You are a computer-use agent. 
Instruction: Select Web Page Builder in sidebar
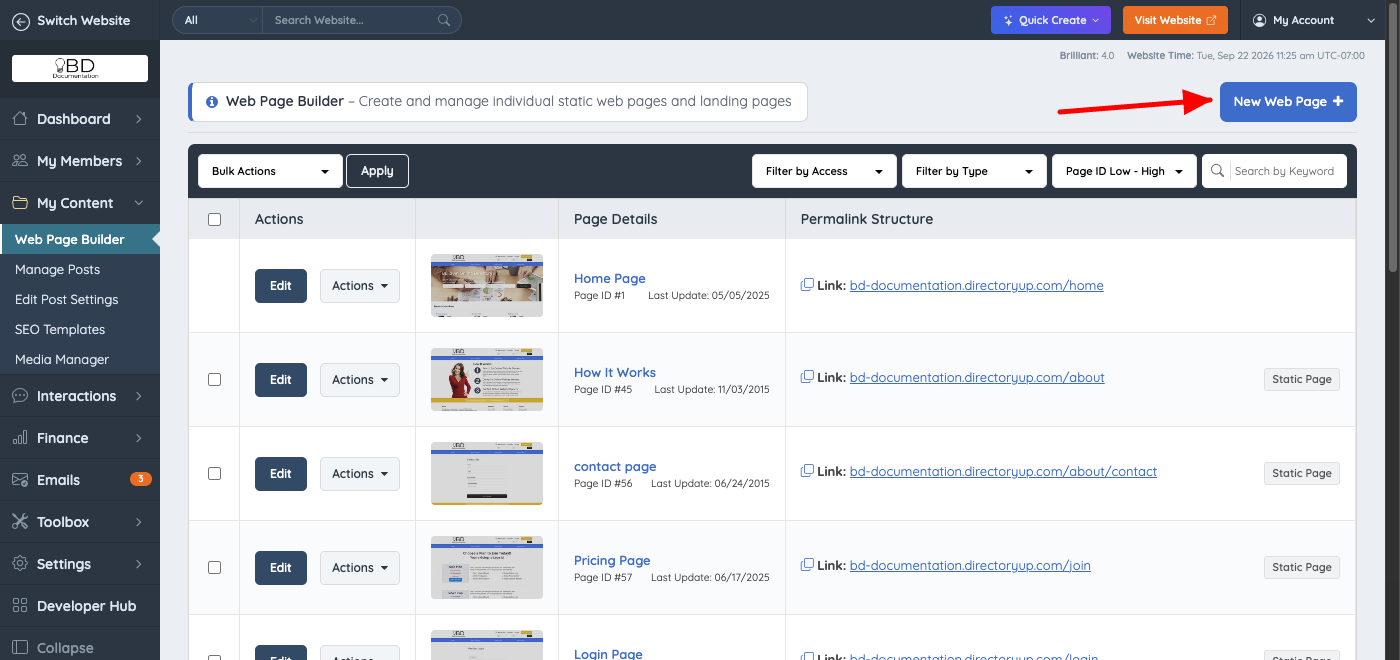coord(70,239)
